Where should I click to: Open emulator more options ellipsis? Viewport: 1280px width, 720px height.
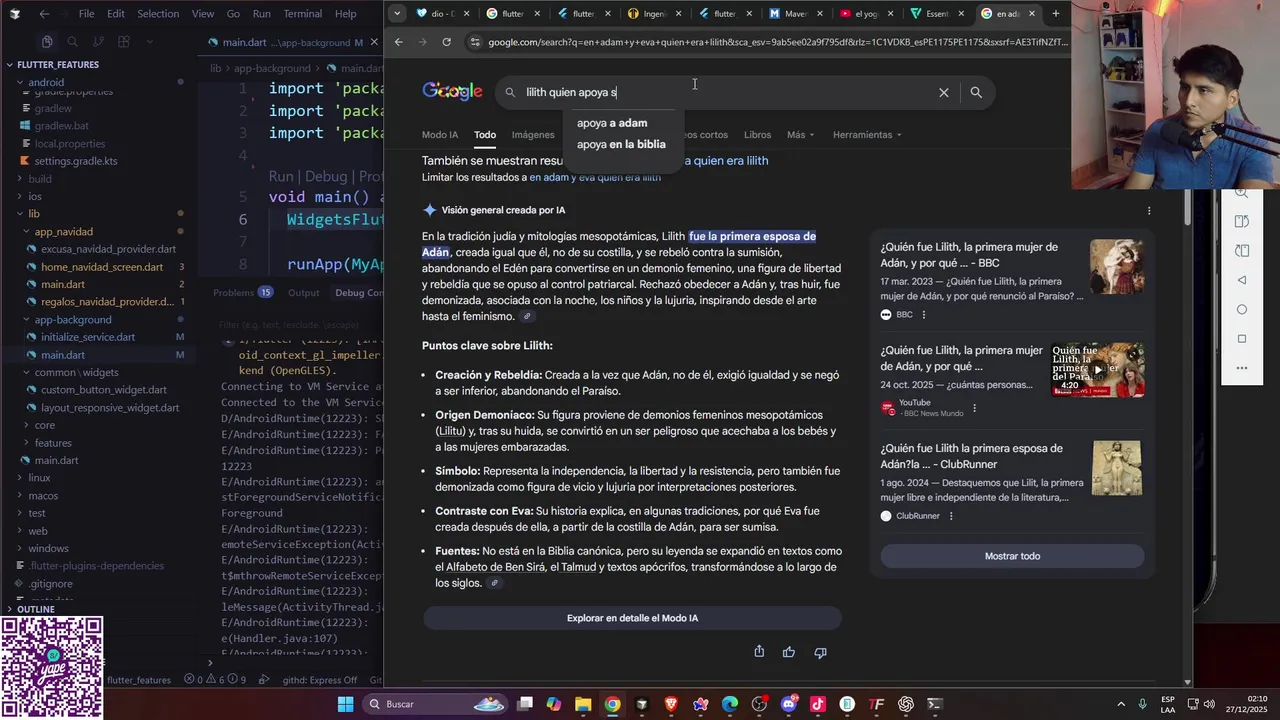coord(1241,368)
